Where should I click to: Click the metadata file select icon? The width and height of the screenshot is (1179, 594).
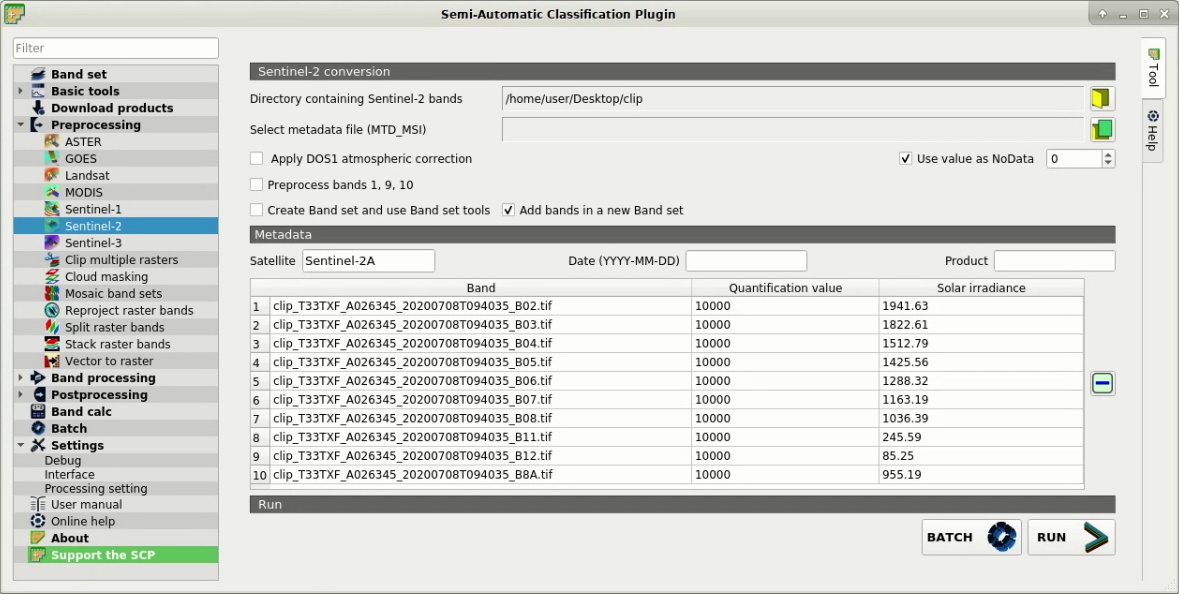tap(1102, 129)
